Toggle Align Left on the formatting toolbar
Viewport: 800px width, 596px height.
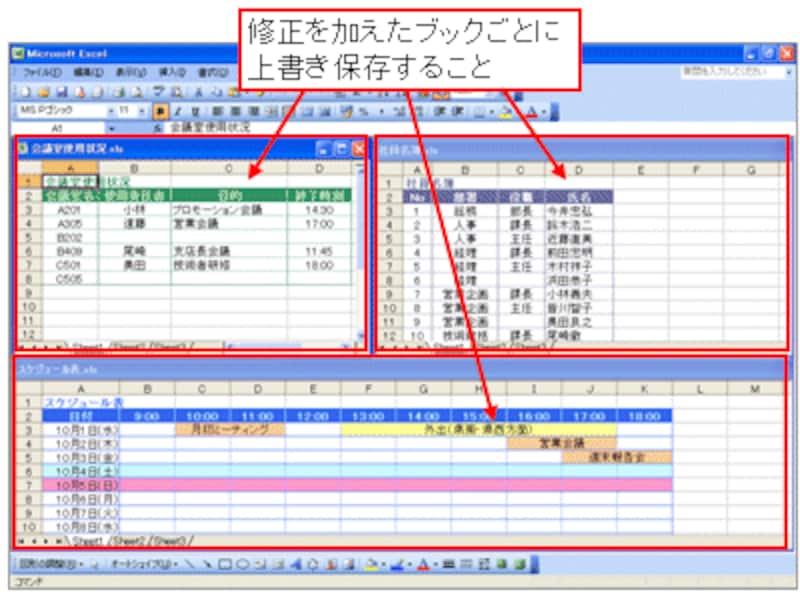coord(217,111)
